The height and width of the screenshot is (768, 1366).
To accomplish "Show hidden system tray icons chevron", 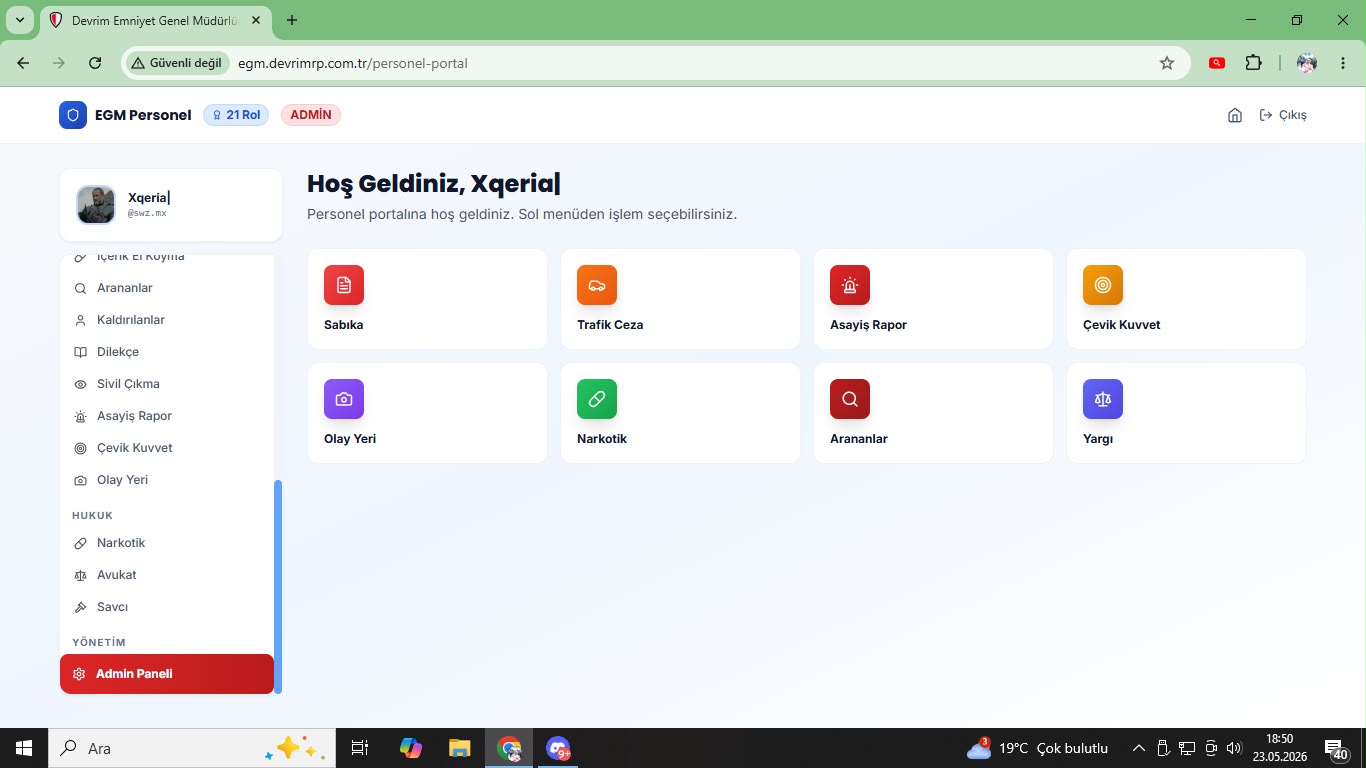I will 1138,748.
